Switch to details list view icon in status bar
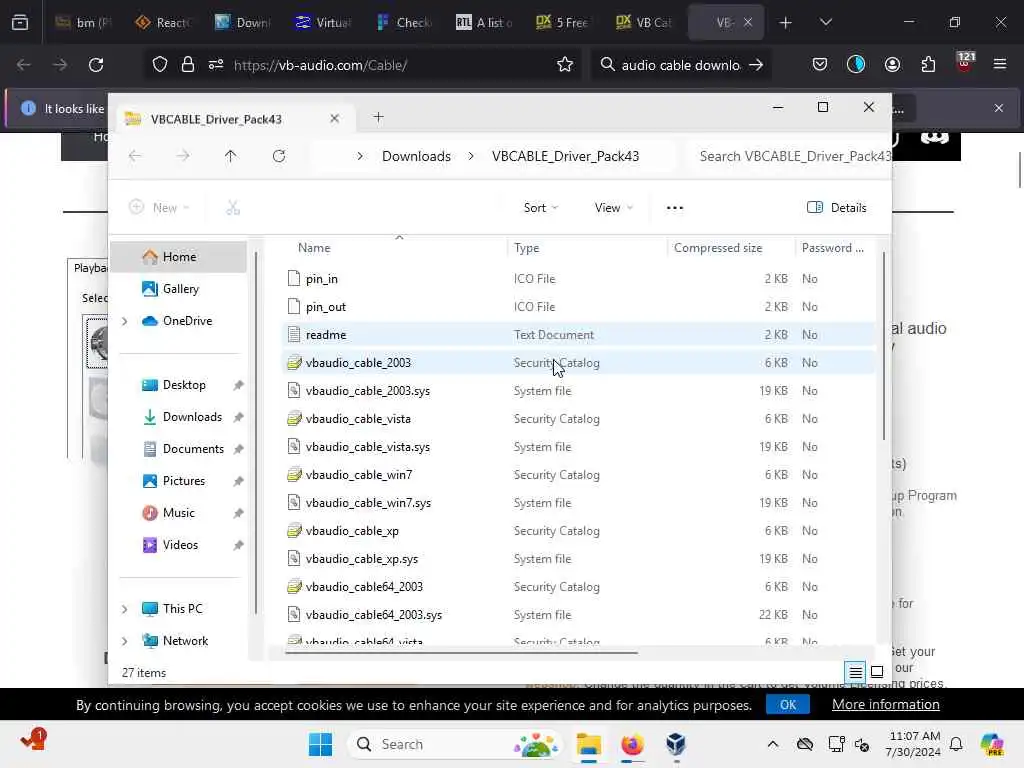The height and width of the screenshot is (768, 1024). [856, 672]
